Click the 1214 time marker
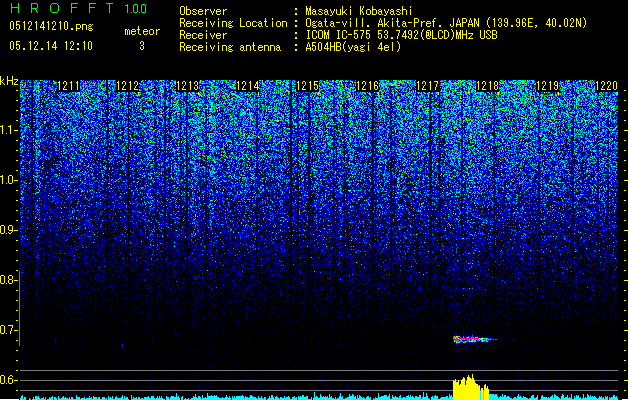The width and height of the screenshot is (629, 400). pyautogui.click(x=248, y=86)
